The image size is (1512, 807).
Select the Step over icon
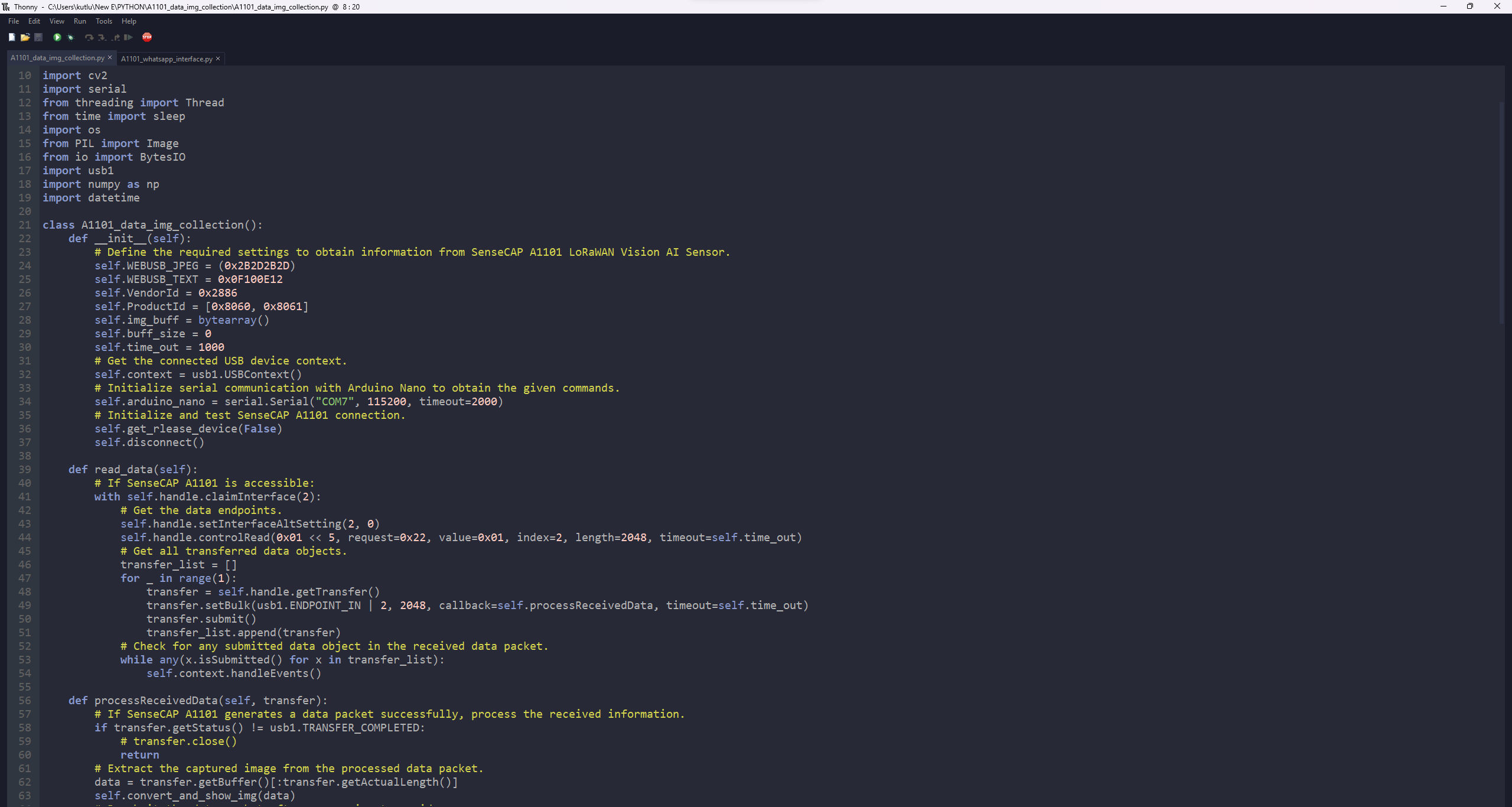pos(89,37)
